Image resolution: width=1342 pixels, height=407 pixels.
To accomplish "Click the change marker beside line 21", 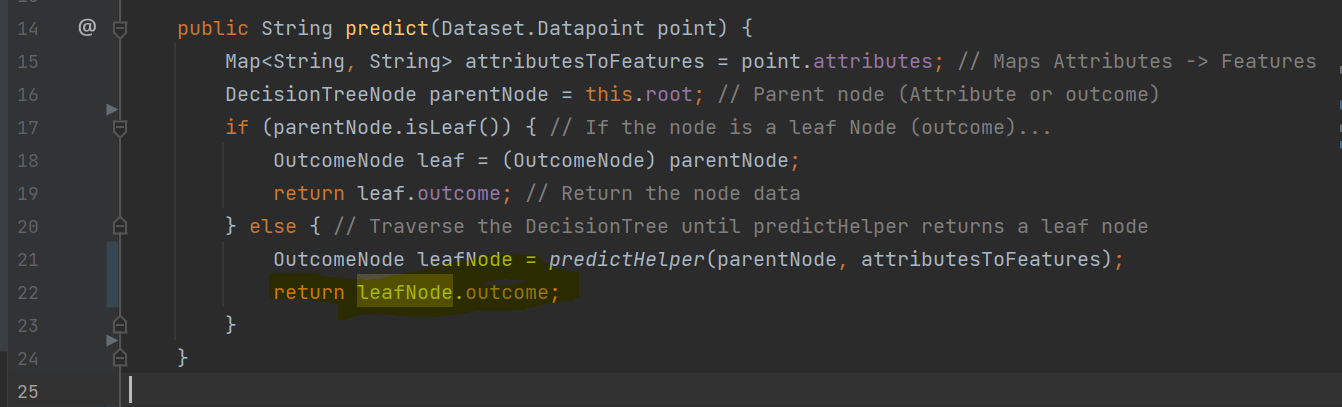I will pyautogui.click(x=113, y=260).
